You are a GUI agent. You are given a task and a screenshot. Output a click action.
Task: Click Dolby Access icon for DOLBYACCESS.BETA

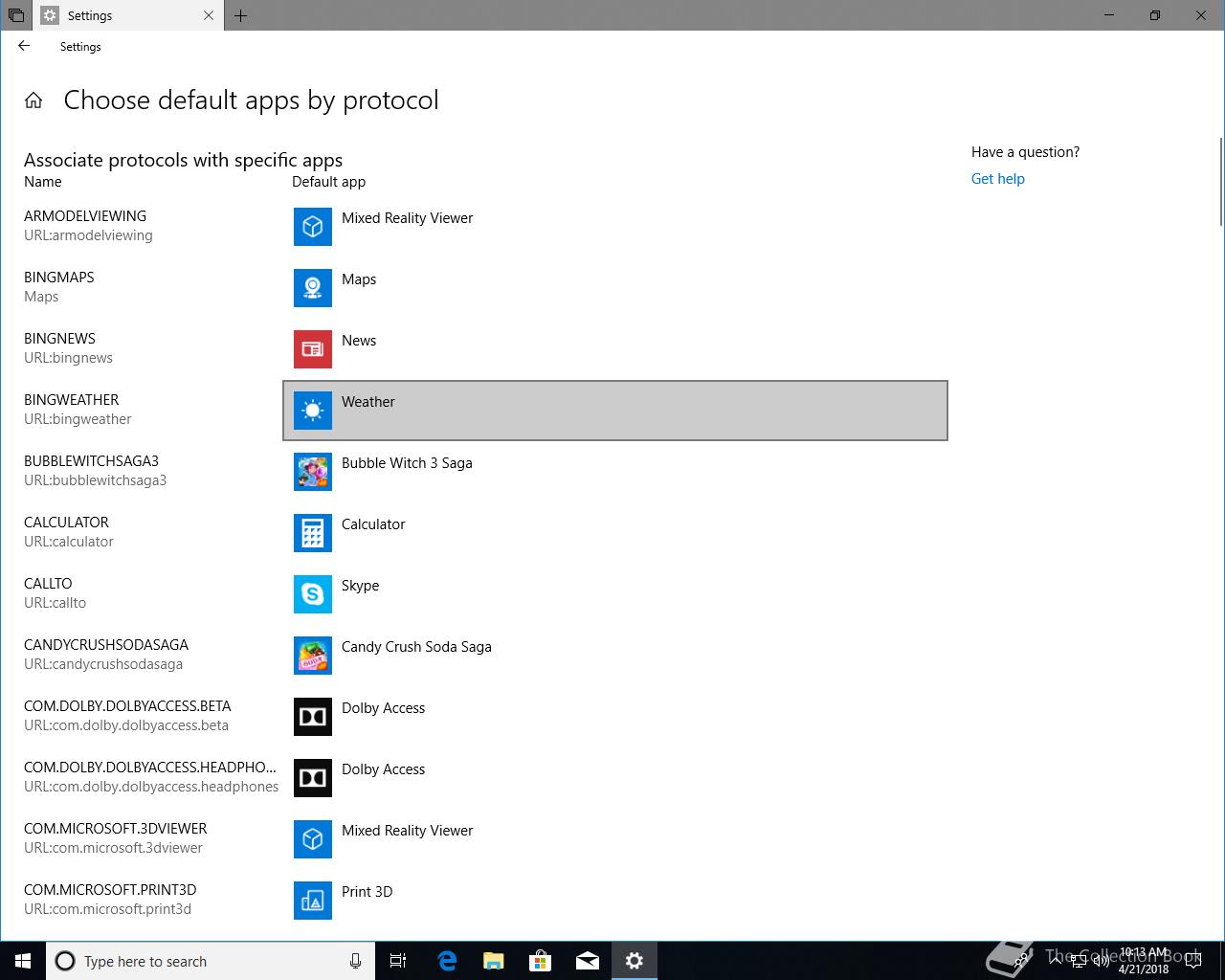click(x=313, y=717)
